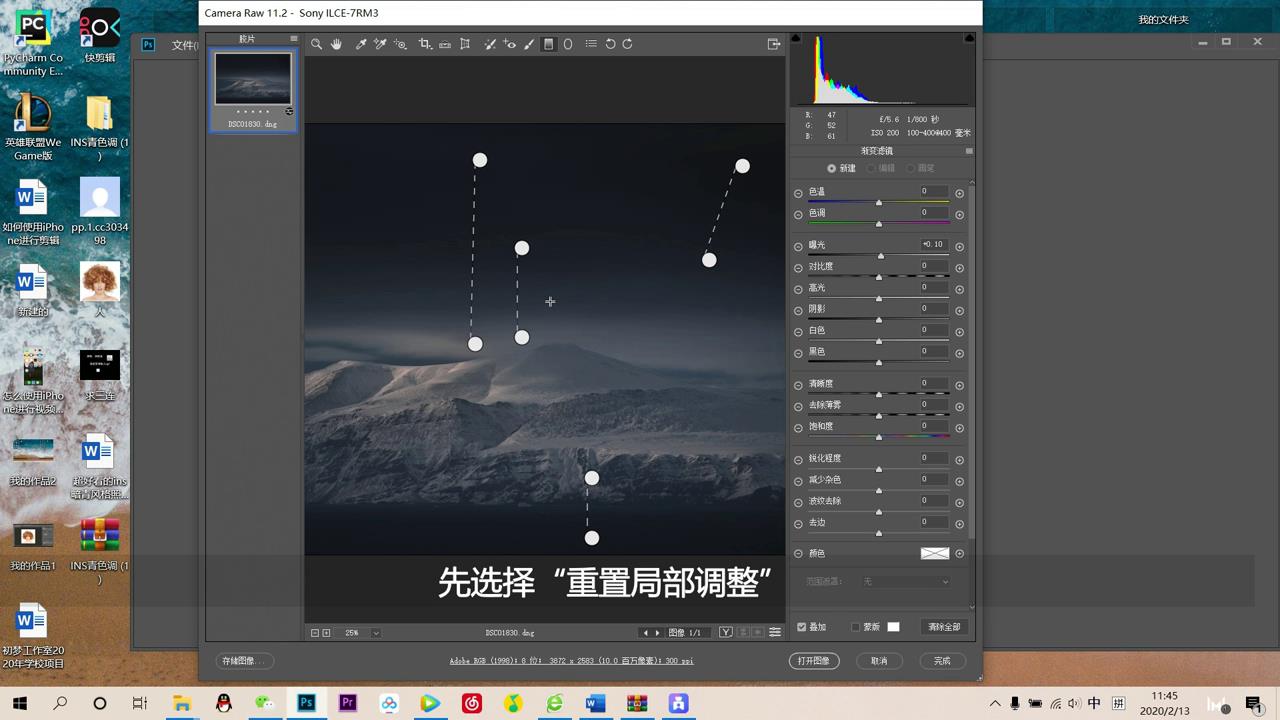Open workflow options via the Adobe RGB link
1280x720 pixels.
(x=570, y=660)
